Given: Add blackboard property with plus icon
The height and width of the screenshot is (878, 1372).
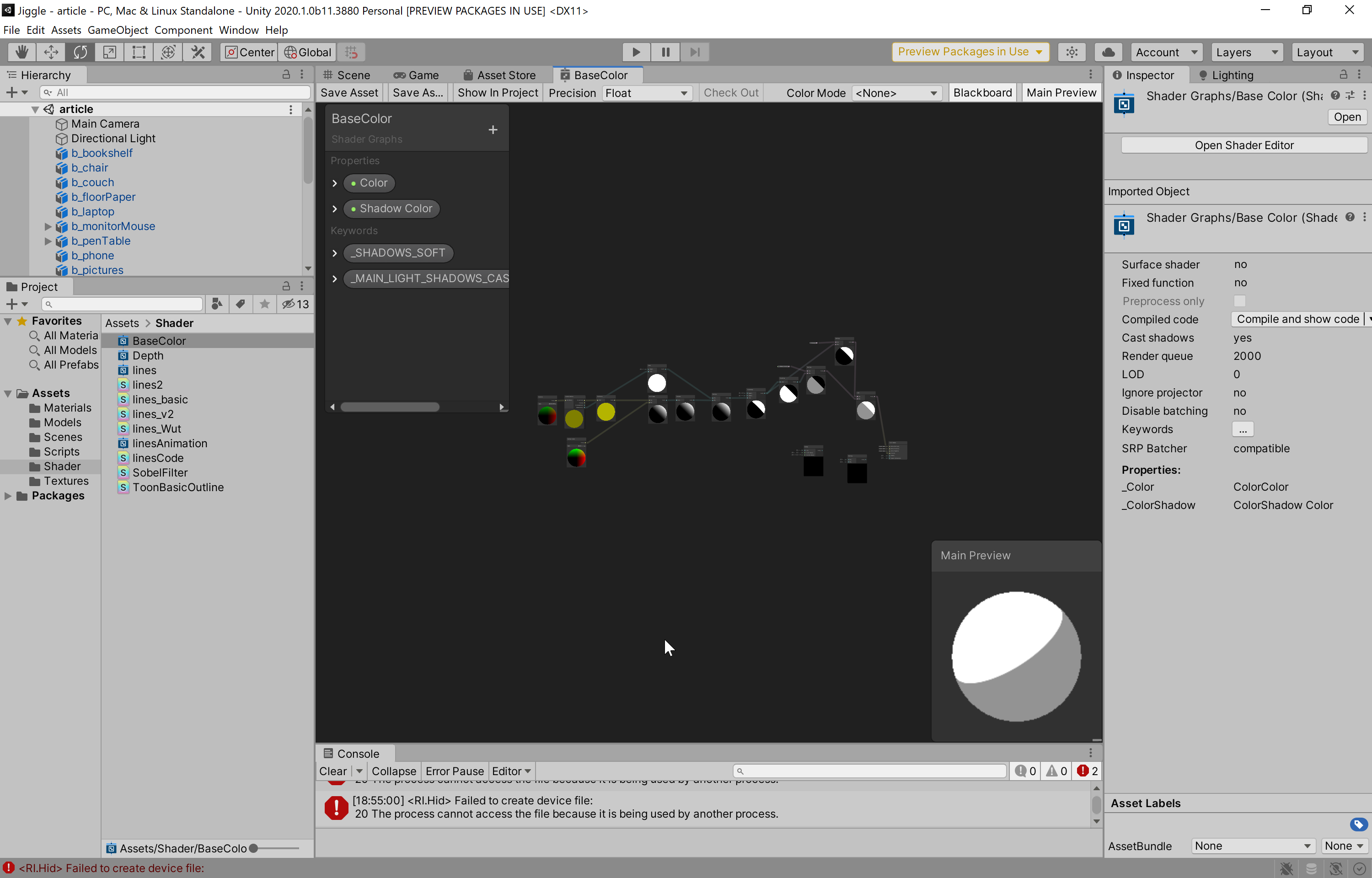Looking at the screenshot, I should click(x=493, y=130).
